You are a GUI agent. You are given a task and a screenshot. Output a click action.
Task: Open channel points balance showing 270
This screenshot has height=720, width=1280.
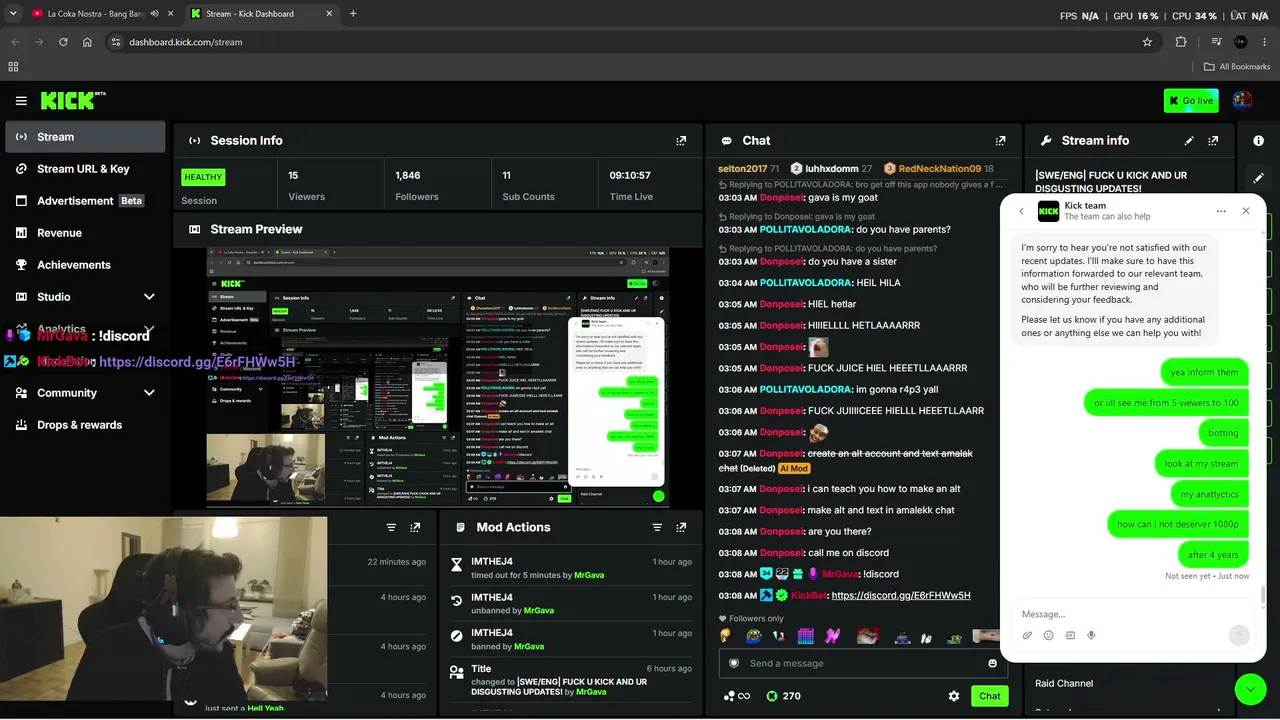point(783,696)
